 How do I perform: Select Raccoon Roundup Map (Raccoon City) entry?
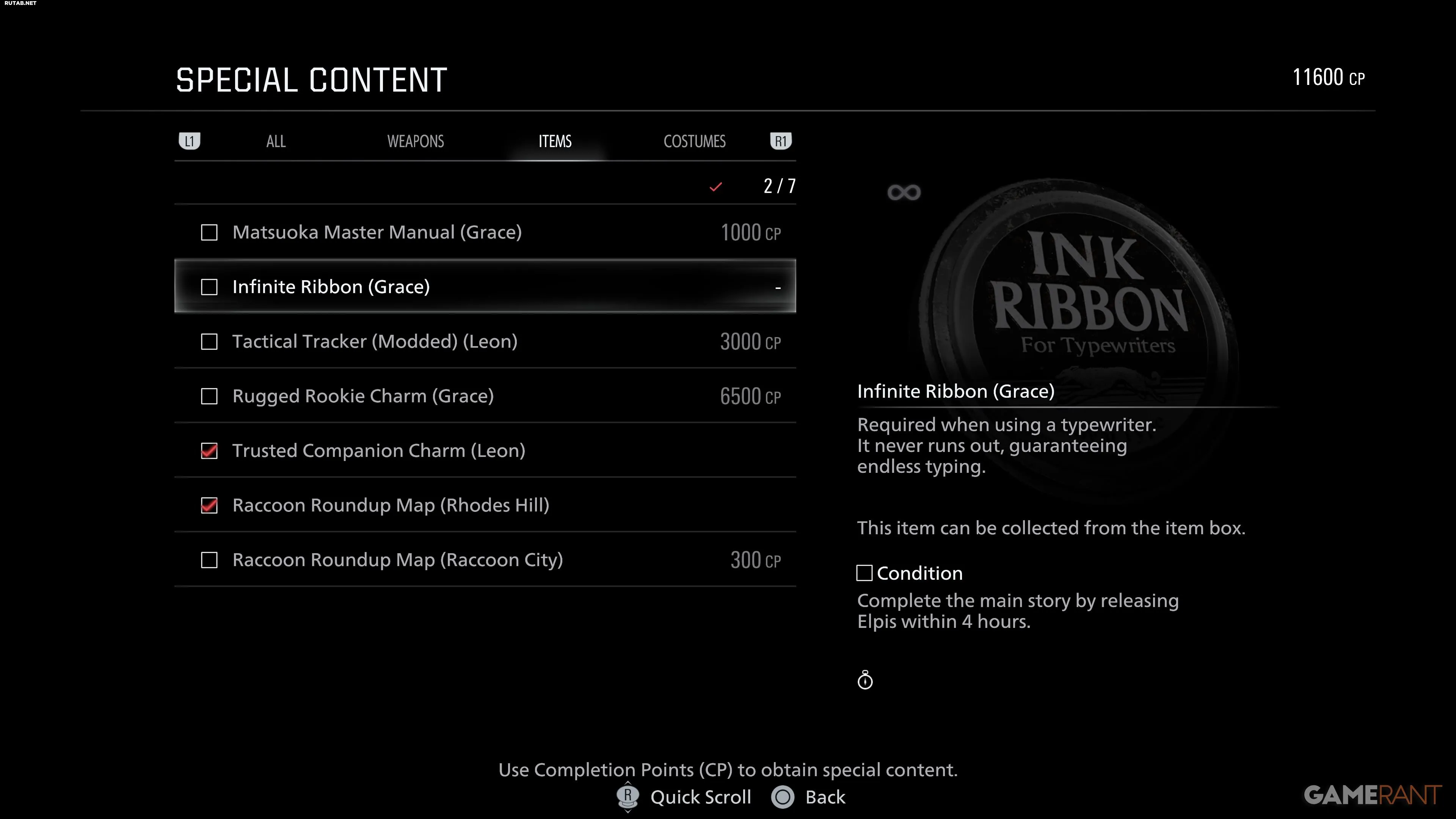click(x=485, y=560)
